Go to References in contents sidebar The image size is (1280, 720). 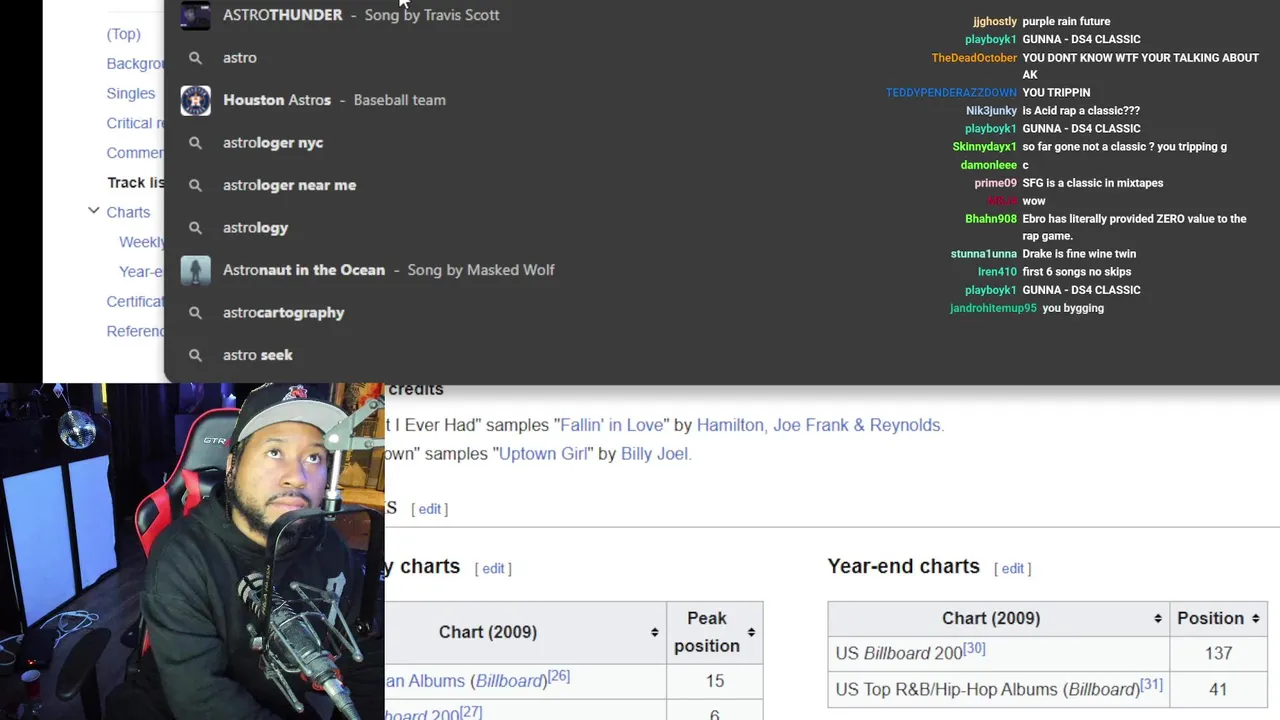click(x=136, y=331)
